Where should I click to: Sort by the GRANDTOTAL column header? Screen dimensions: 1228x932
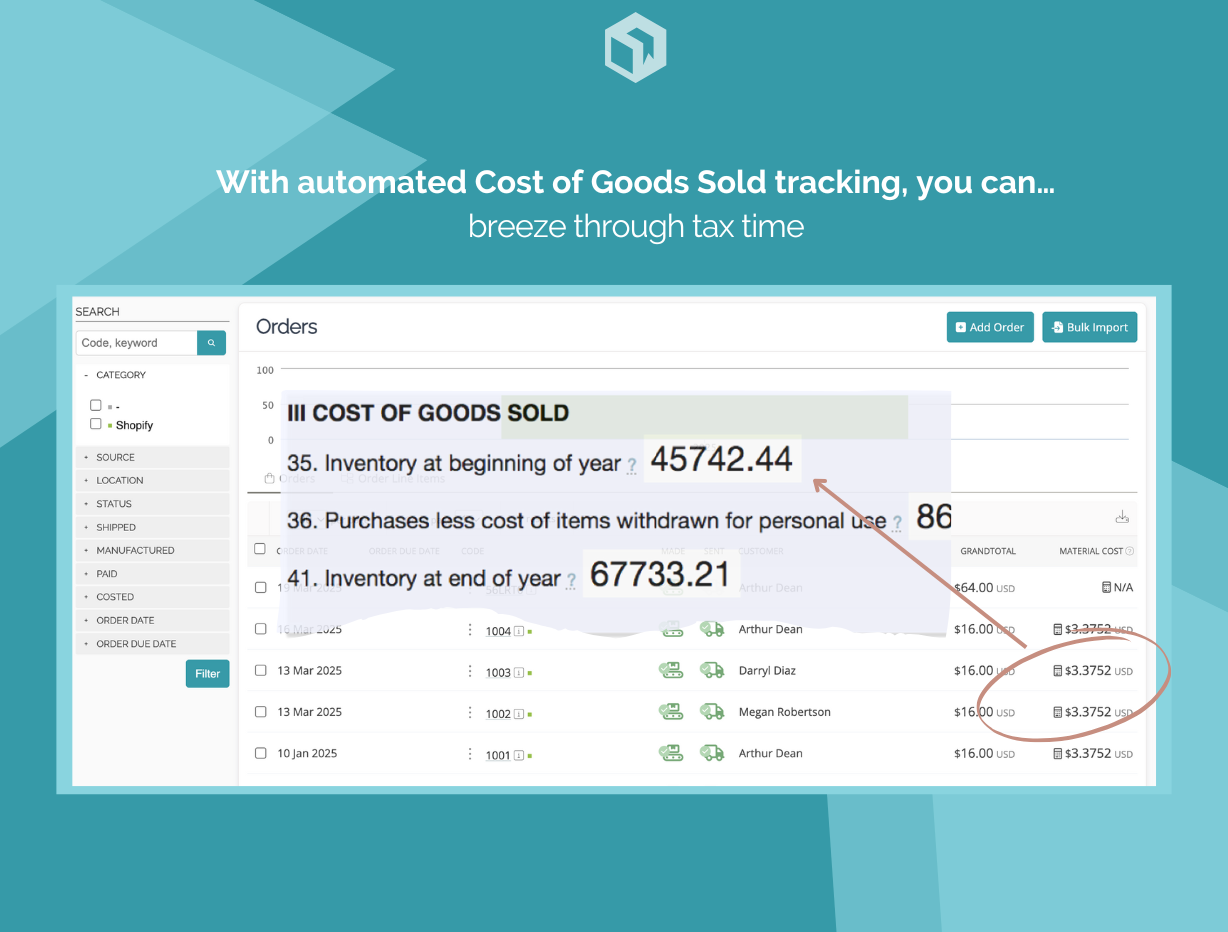(988, 551)
